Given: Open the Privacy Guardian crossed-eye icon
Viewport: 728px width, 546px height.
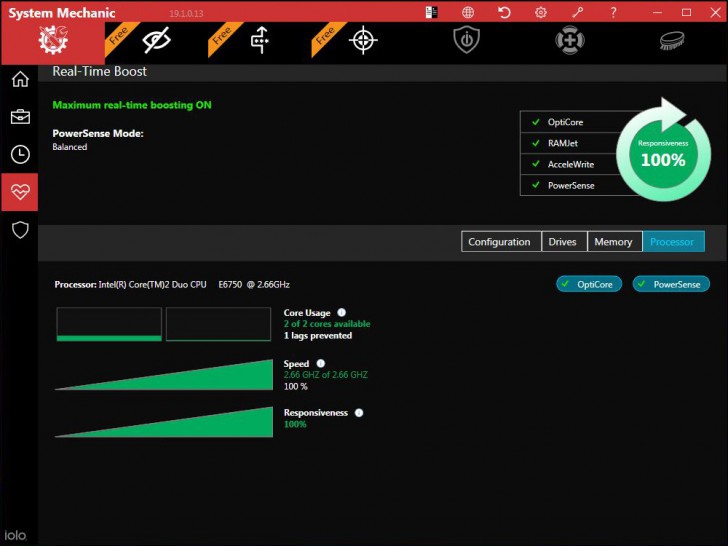Looking at the screenshot, I should click(156, 40).
